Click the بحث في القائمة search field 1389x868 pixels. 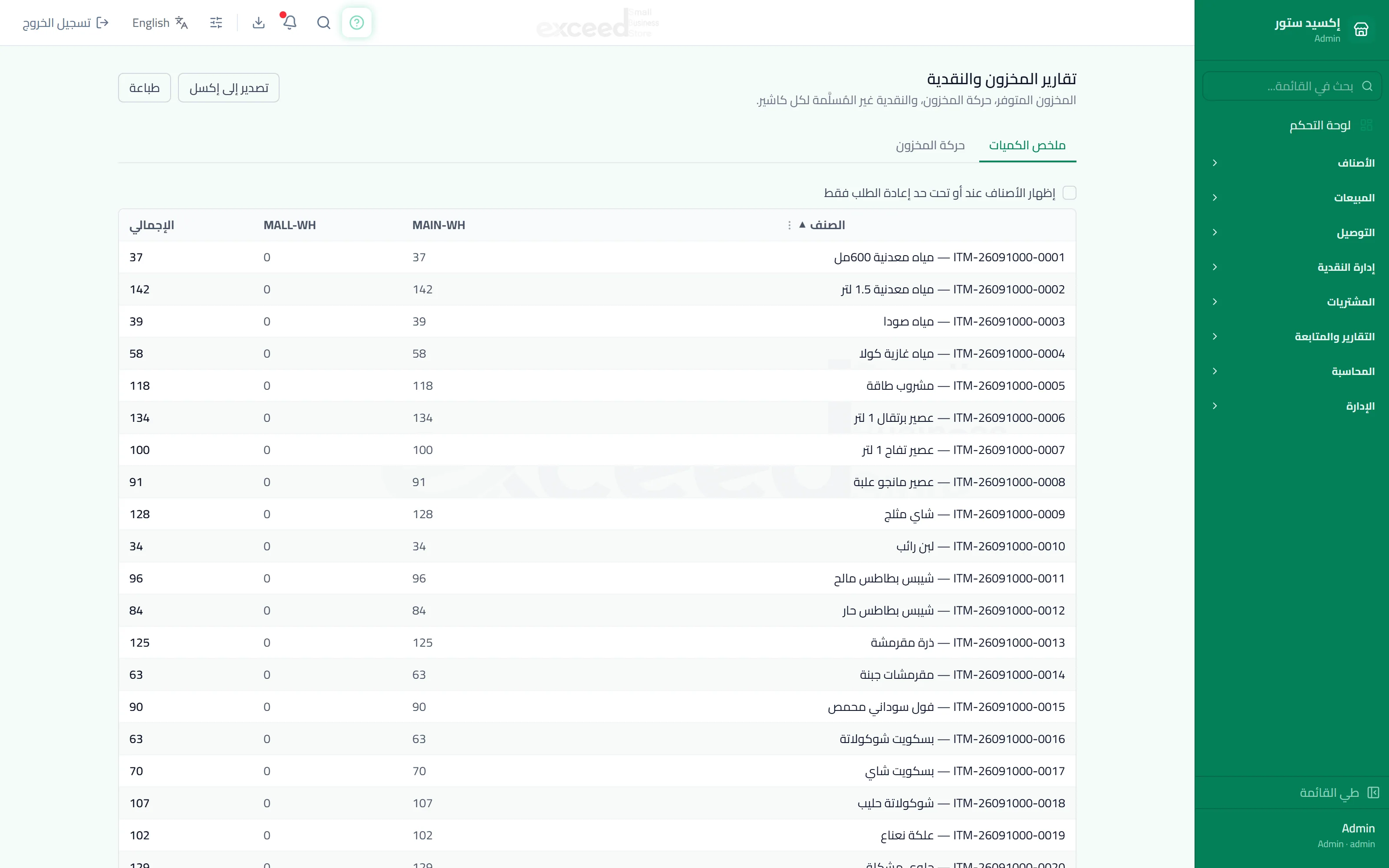point(1291,86)
